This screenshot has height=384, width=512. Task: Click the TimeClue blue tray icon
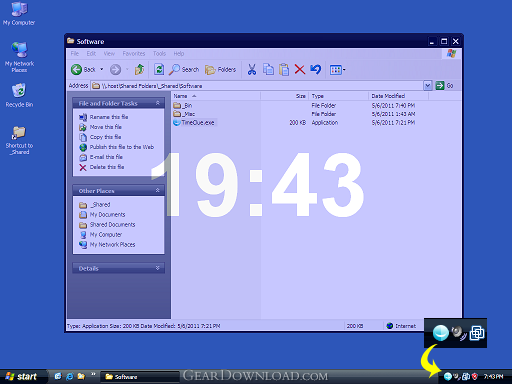[x=448, y=377]
